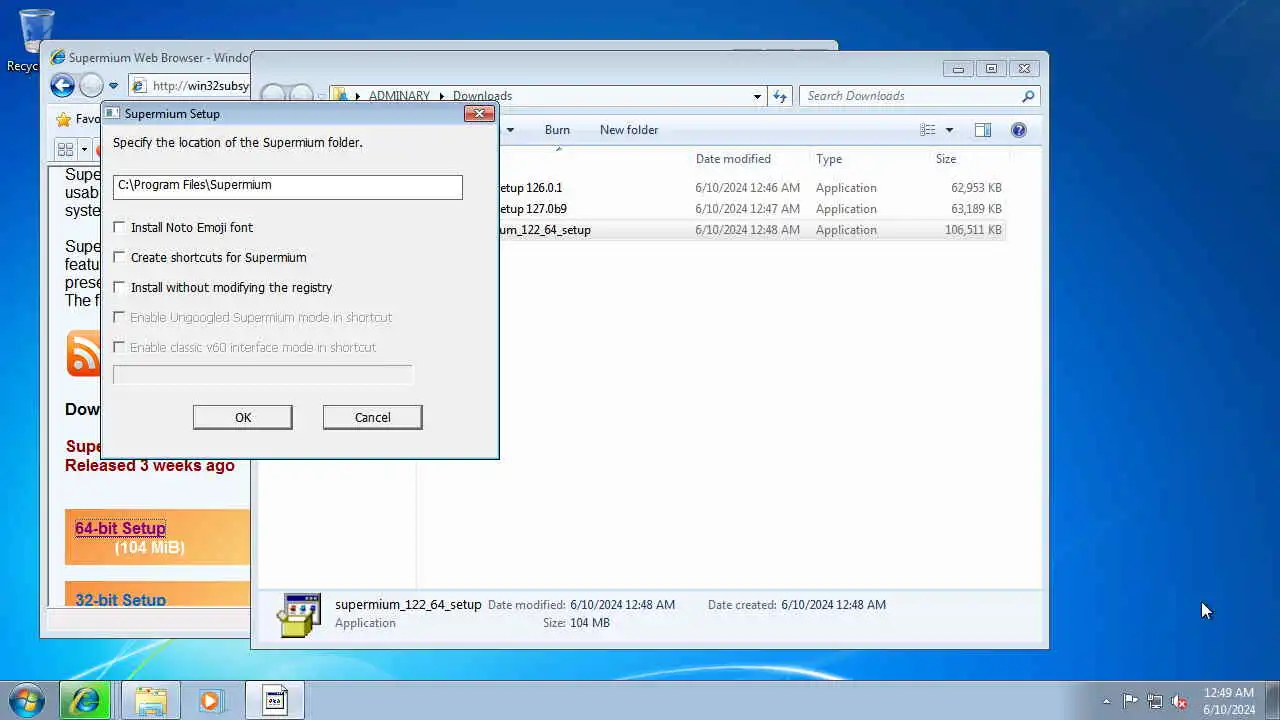Switch to Internet Explorer on the taskbar
Viewport: 1280px width, 720px height.
coord(84,700)
